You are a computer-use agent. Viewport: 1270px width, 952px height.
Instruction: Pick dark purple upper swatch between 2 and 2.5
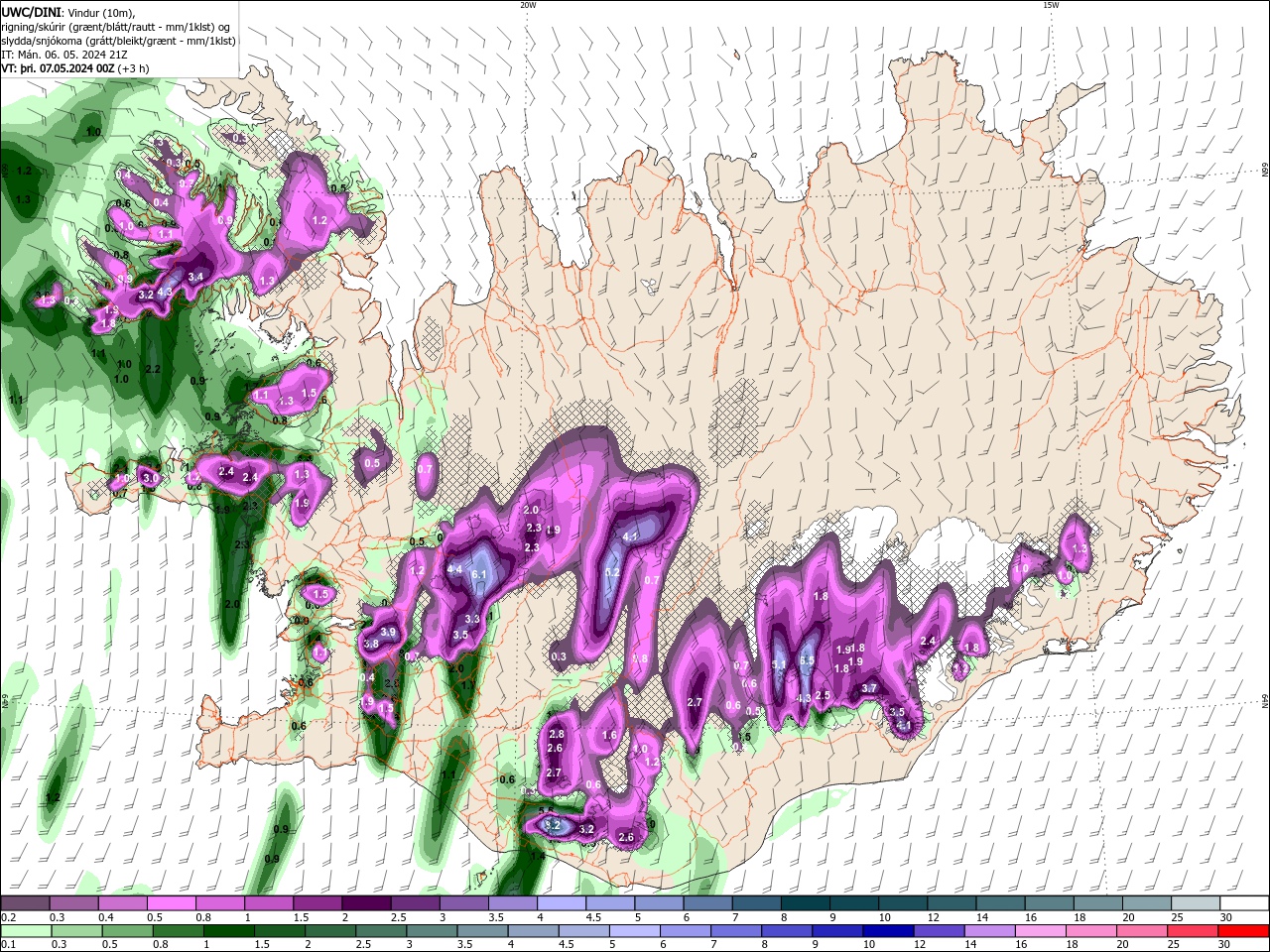point(366,903)
